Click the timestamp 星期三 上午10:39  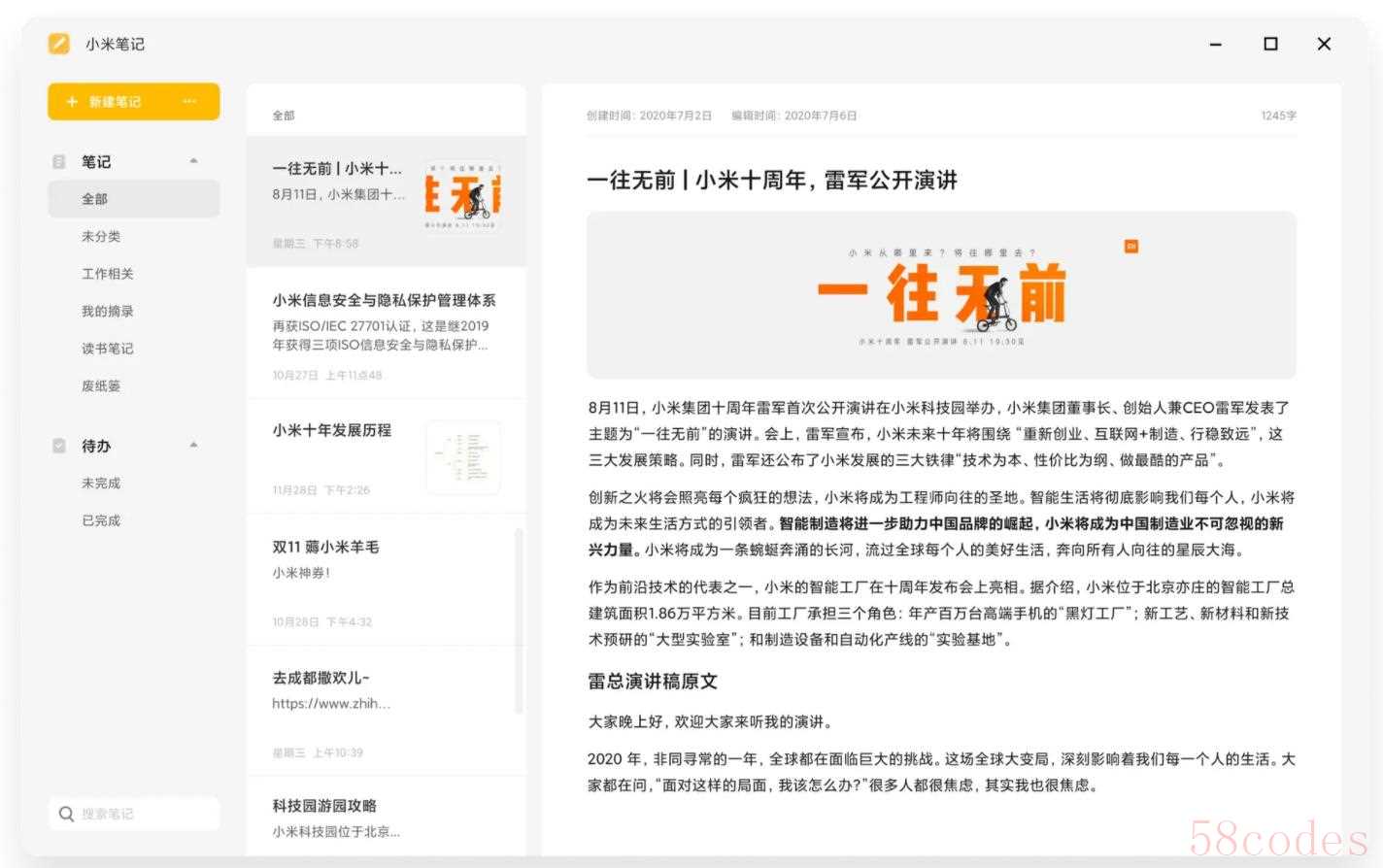point(318,752)
